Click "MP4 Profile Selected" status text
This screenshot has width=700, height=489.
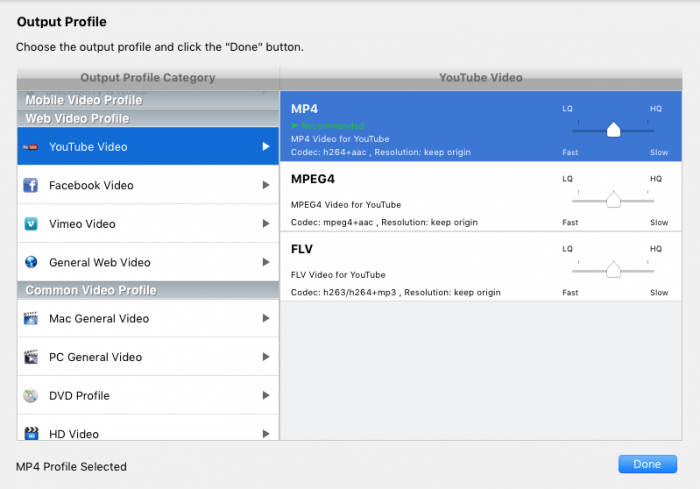pos(71,467)
